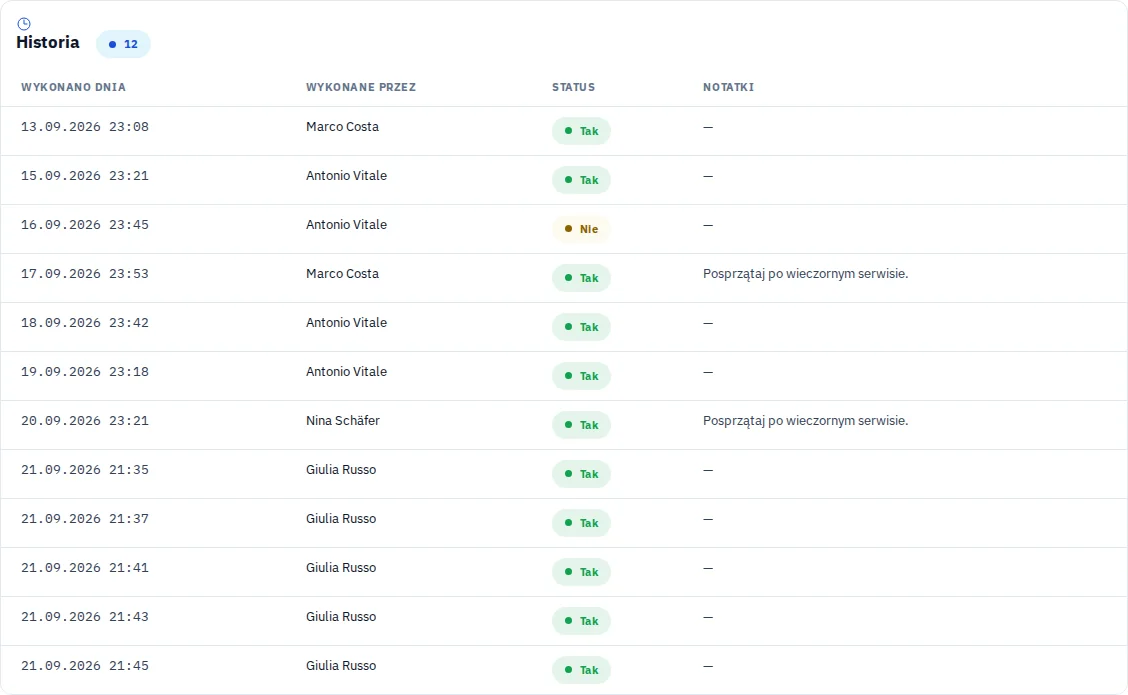Click Antonio Vitale in the 16.09.2026 row
This screenshot has width=1128, height=695.
(x=346, y=224)
